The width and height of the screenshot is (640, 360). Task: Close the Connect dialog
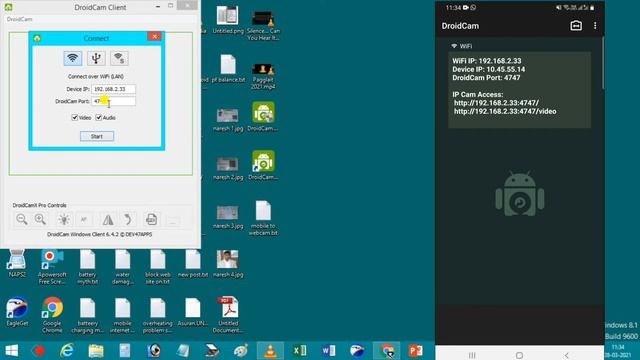[x=154, y=36]
